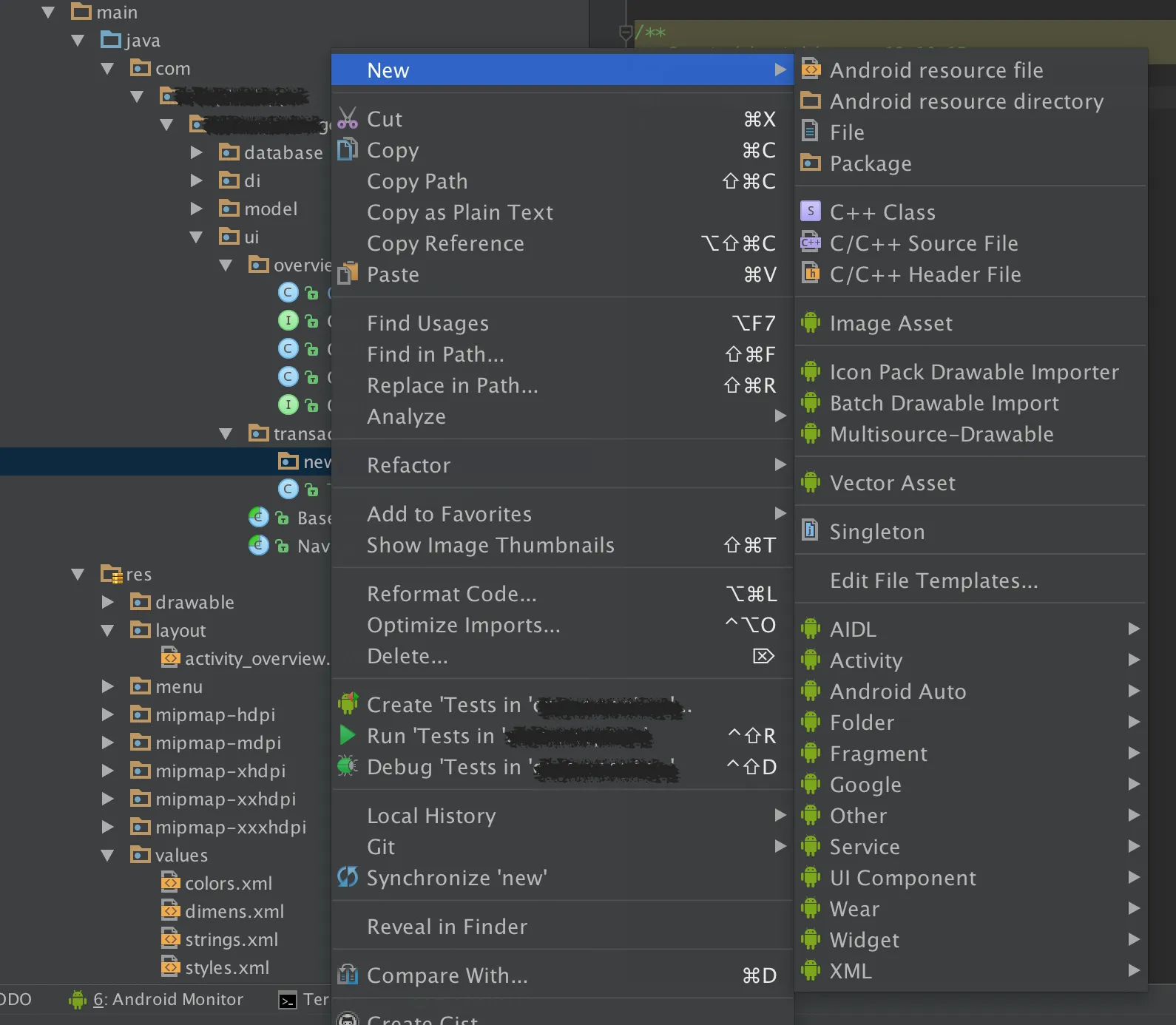Open the Analyze submenu
The image size is (1176, 1025).
[x=562, y=416]
